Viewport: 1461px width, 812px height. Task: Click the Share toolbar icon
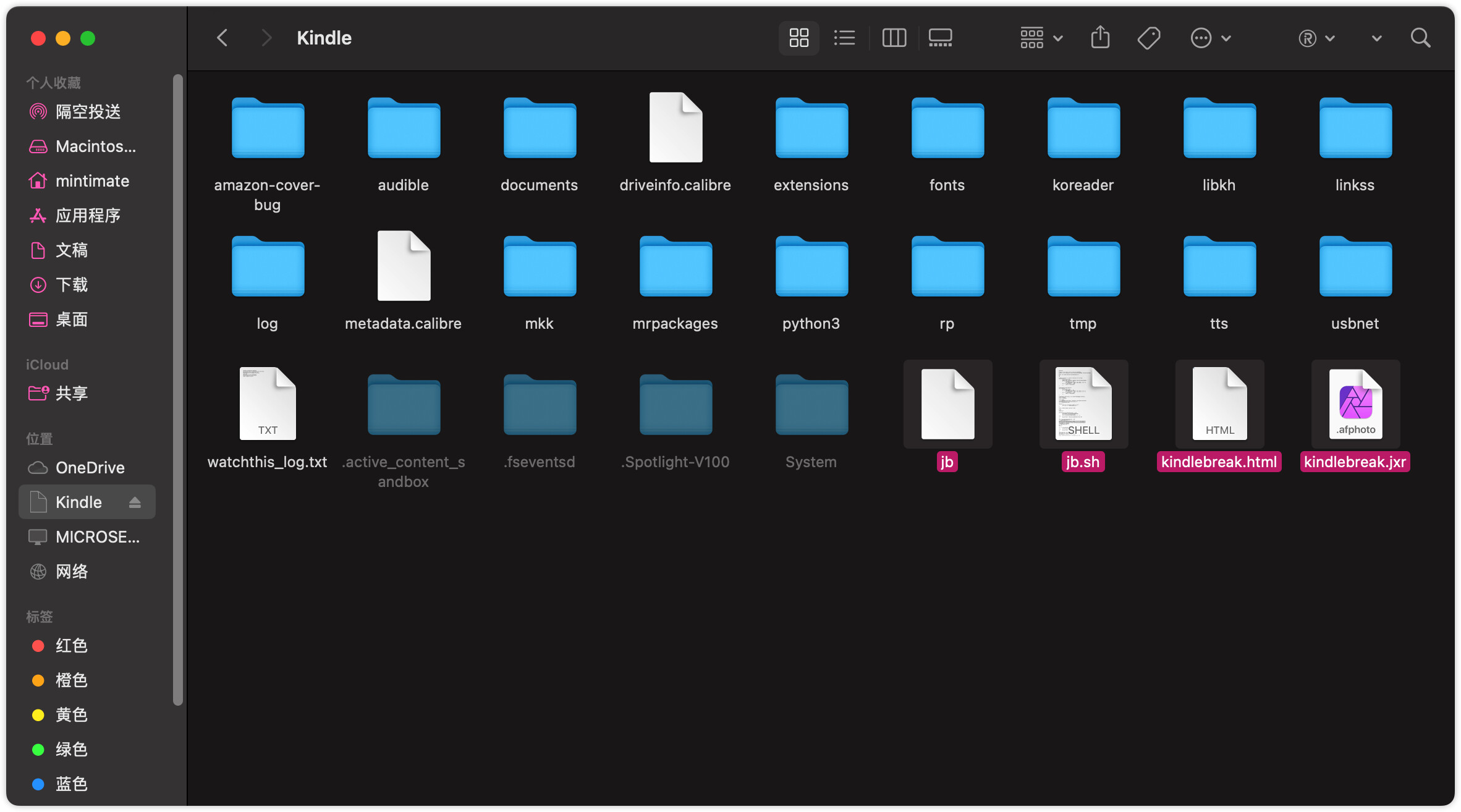pyautogui.click(x=1100, y=38)
